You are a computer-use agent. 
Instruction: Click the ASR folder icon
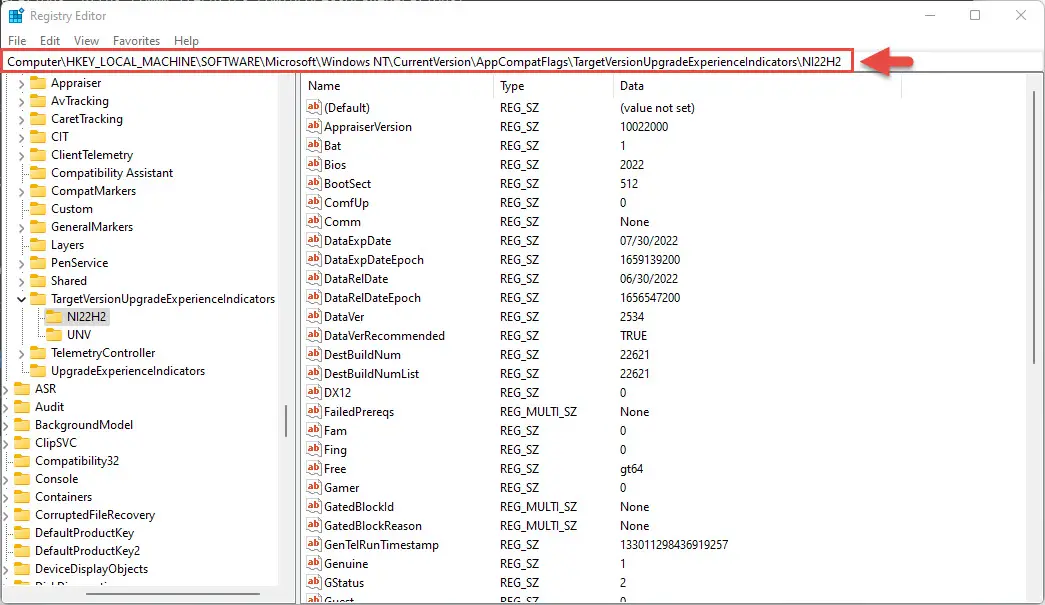pos(23,388)
